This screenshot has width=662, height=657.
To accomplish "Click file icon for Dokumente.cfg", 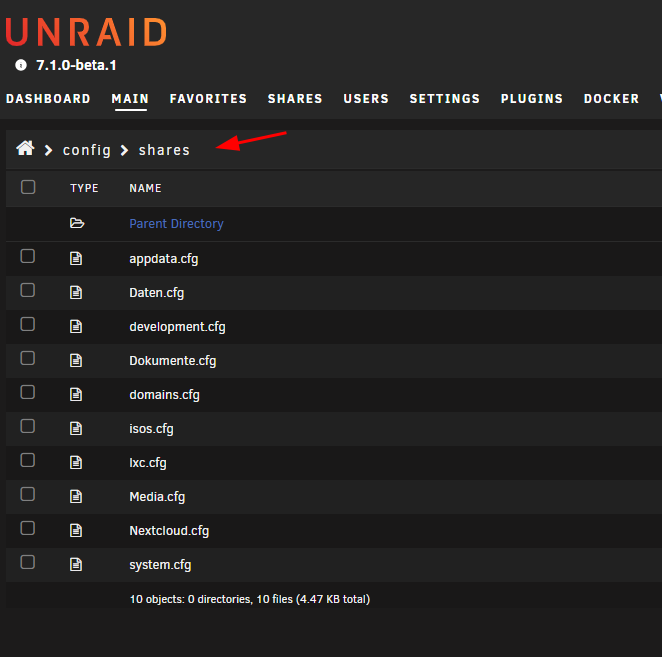I will 76,361.
